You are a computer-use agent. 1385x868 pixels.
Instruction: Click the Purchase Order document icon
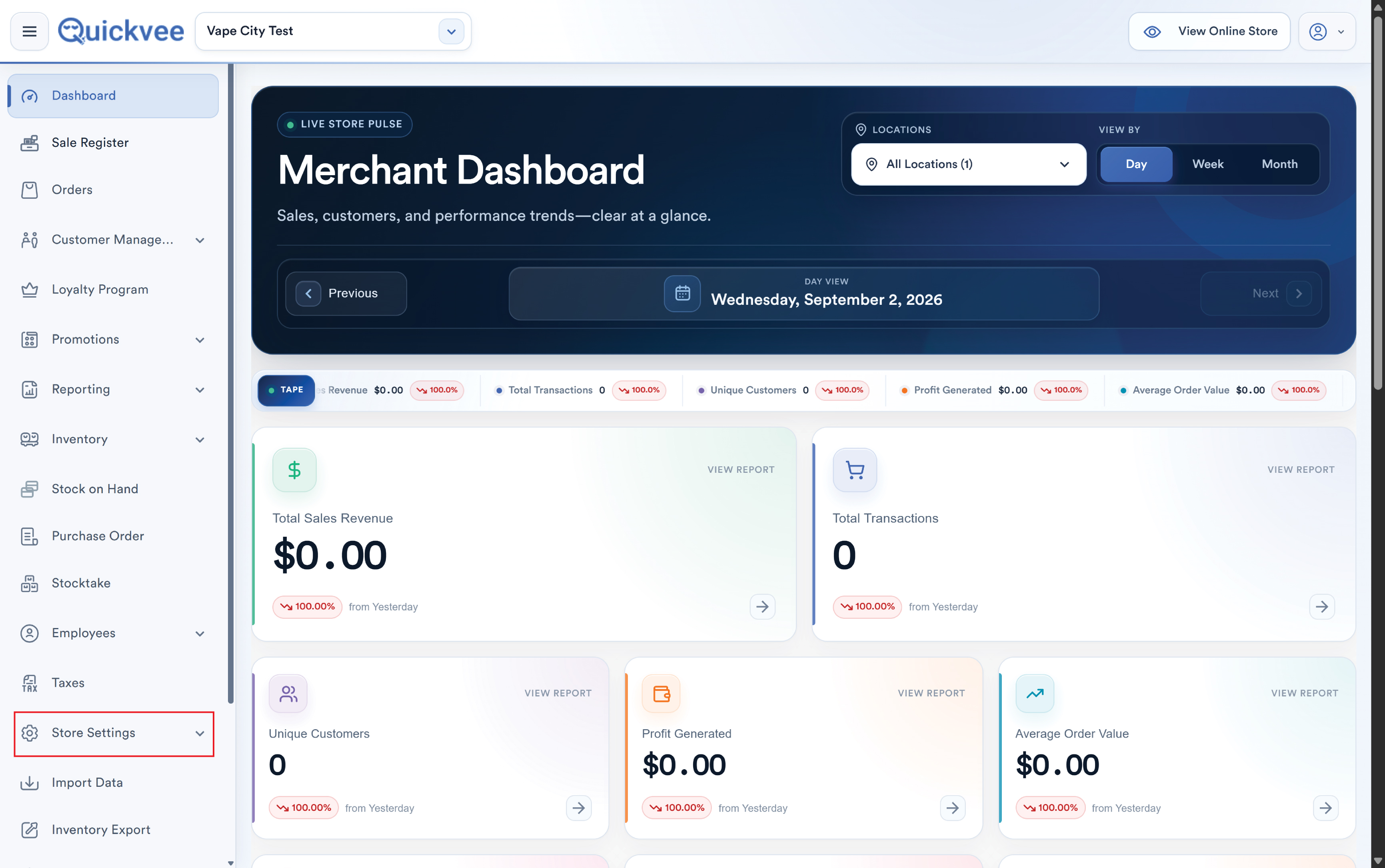tap(29, 536)
